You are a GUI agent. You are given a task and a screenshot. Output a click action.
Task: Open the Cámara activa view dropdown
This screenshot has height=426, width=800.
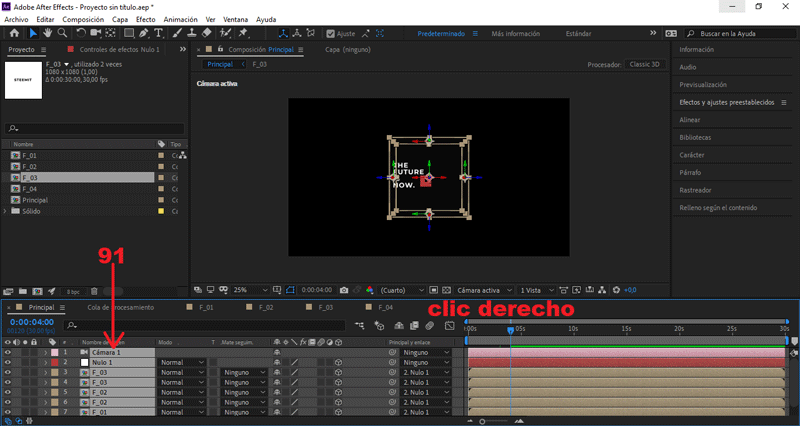(x=483, y=290)
